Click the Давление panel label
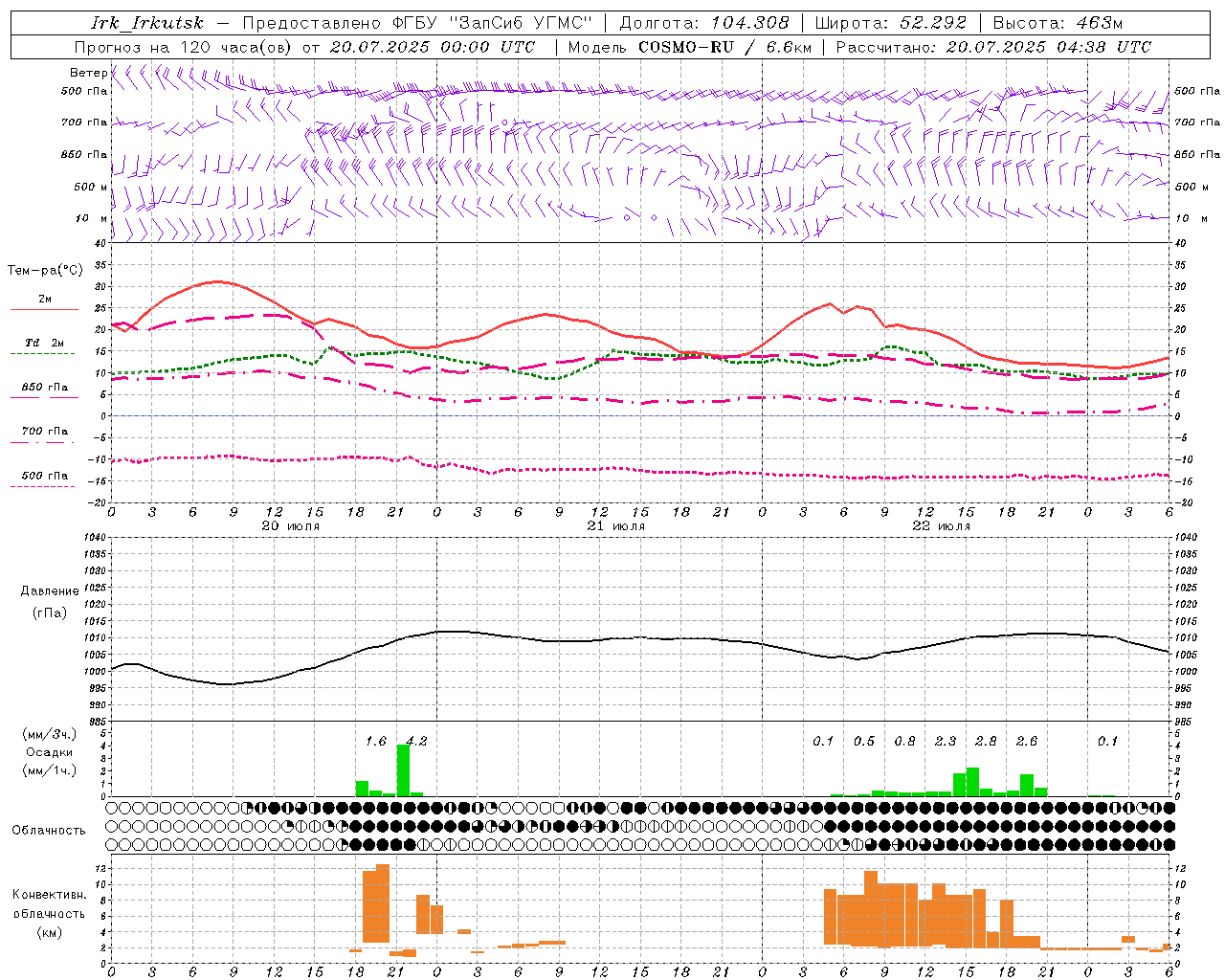1225x980 pixels. [50, 591]
